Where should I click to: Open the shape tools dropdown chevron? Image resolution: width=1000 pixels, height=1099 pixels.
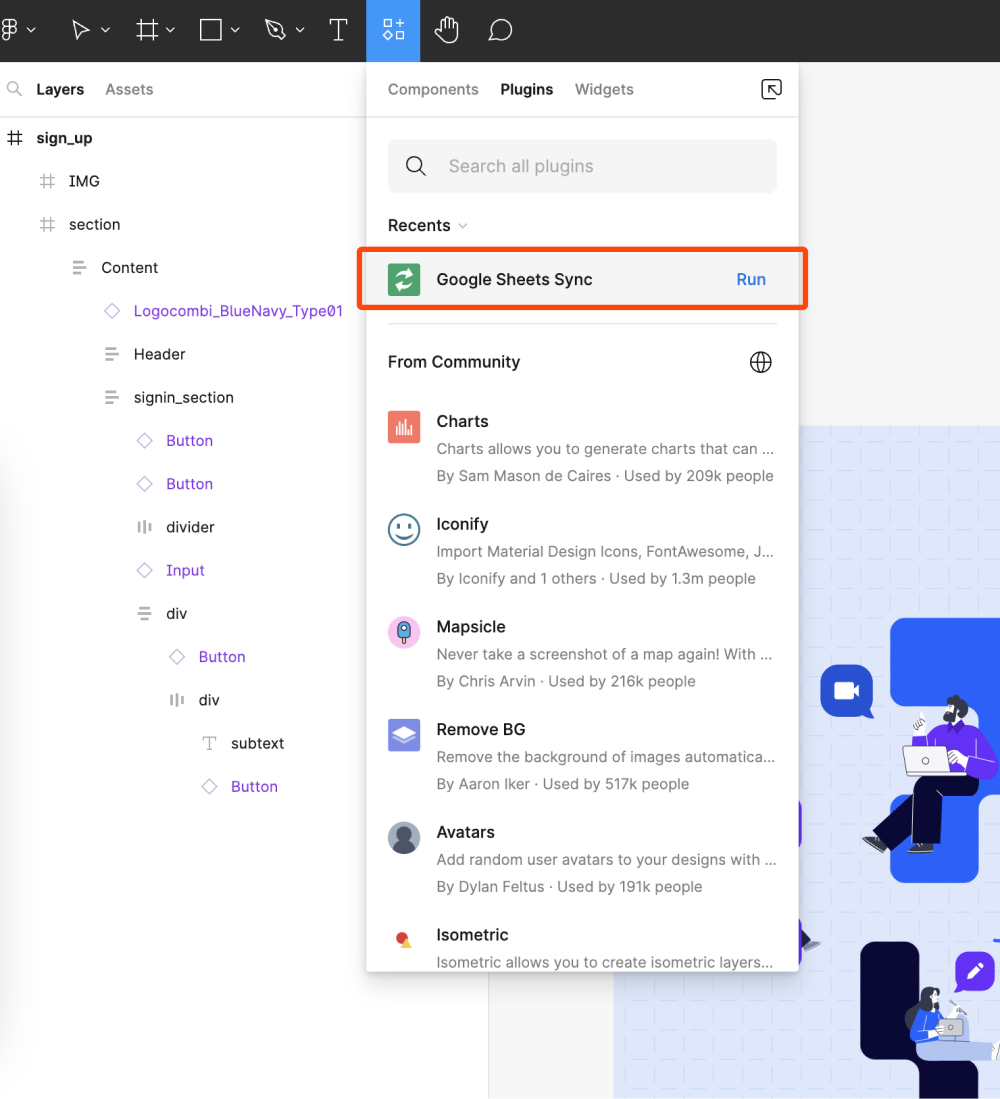(x=235, y=30)
